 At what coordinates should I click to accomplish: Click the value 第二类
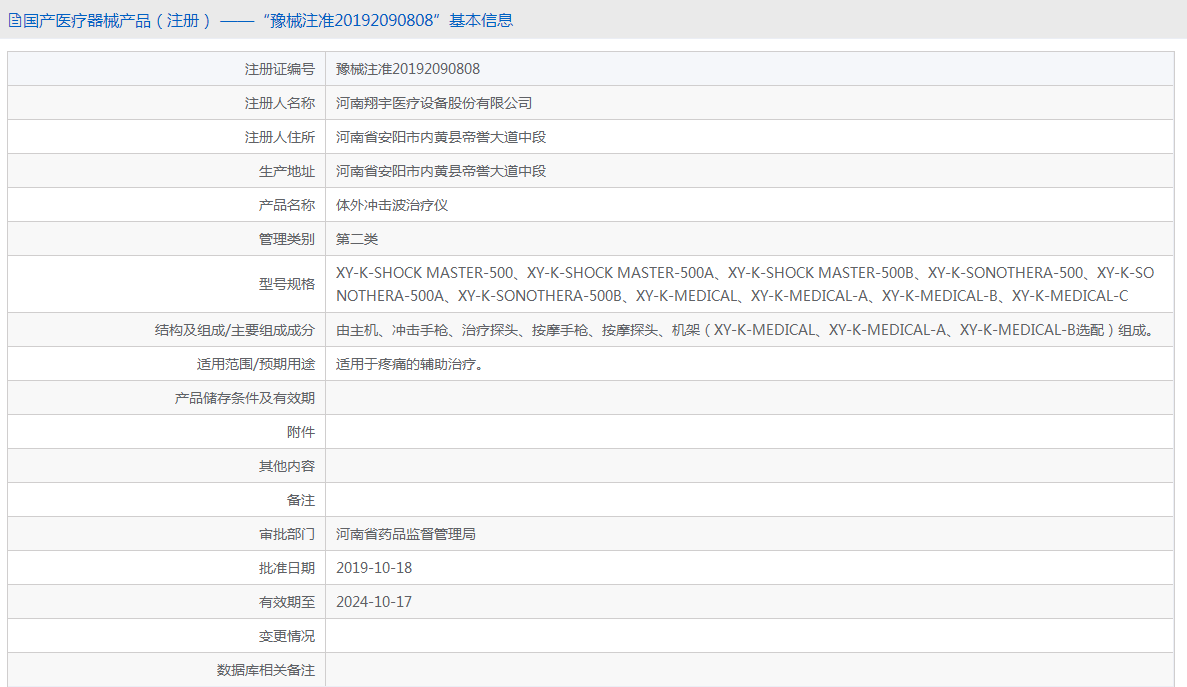tap(357, 239)
